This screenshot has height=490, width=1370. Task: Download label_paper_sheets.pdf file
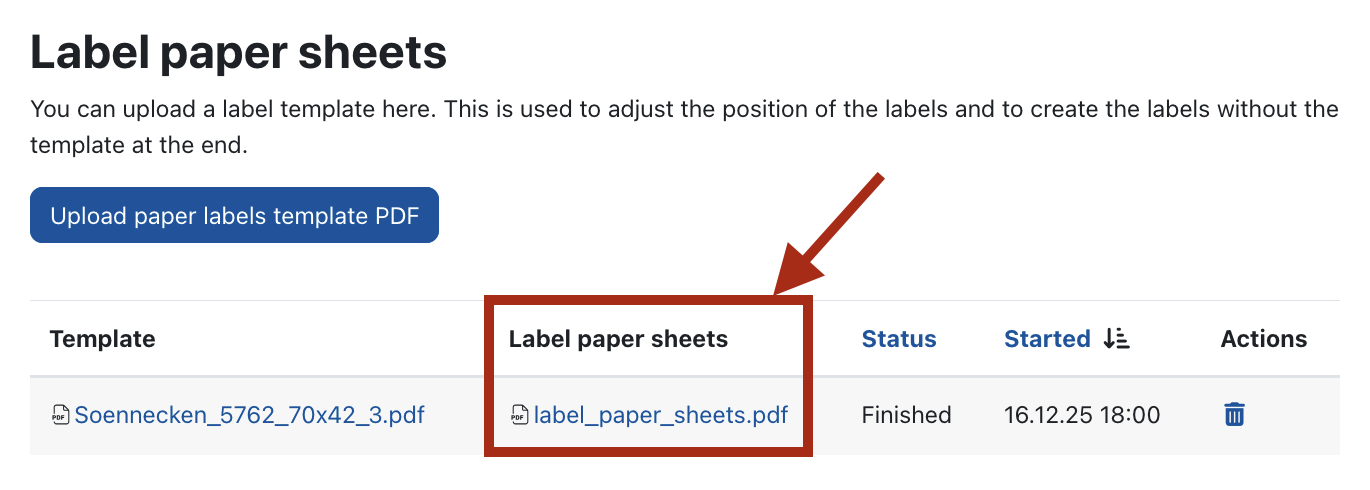(x=660, y=414)
